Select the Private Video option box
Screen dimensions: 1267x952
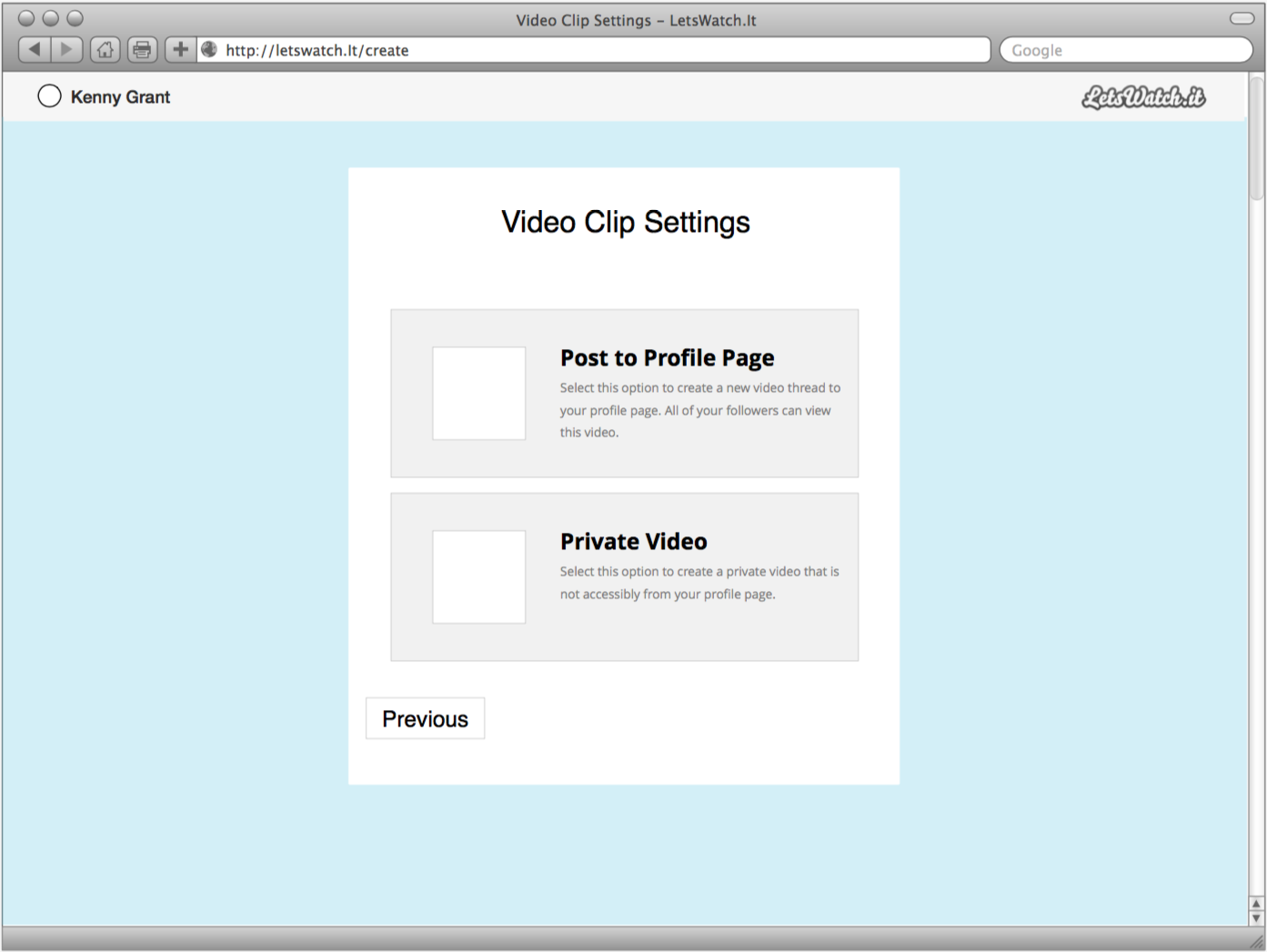[x=624, y=576]
